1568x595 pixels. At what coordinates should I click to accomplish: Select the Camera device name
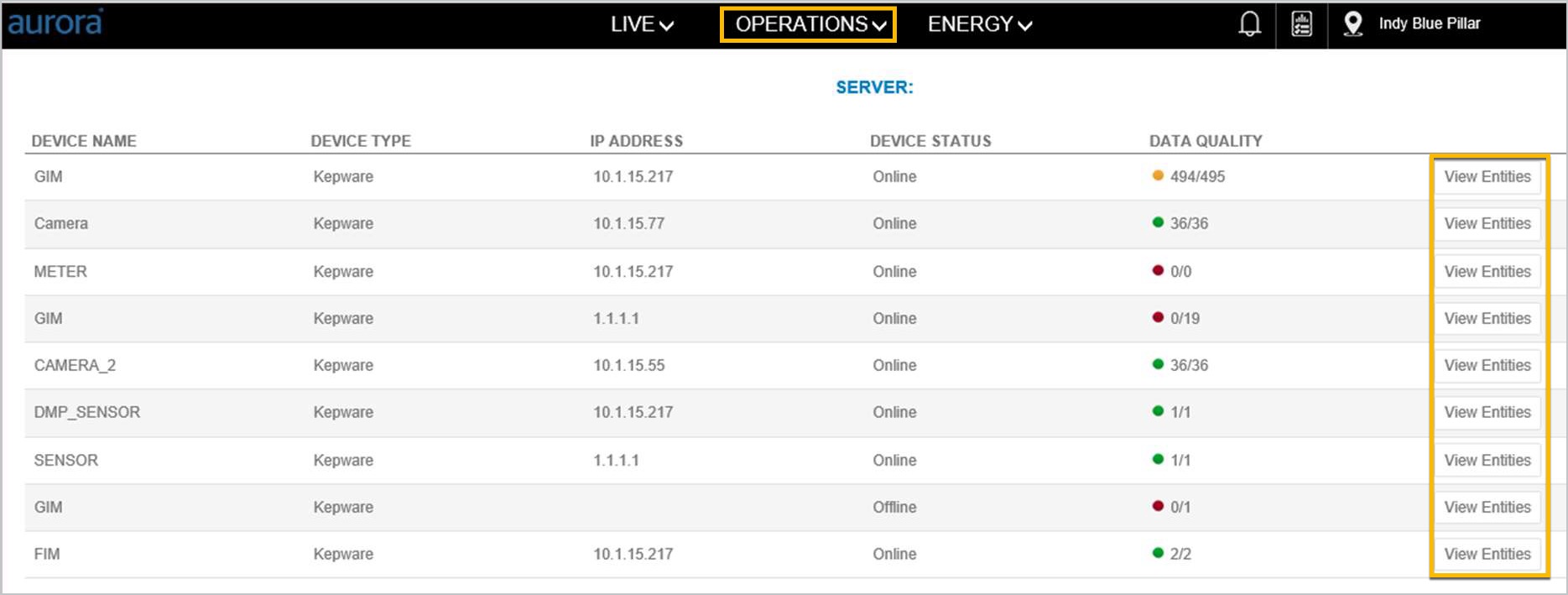[60, 224]
